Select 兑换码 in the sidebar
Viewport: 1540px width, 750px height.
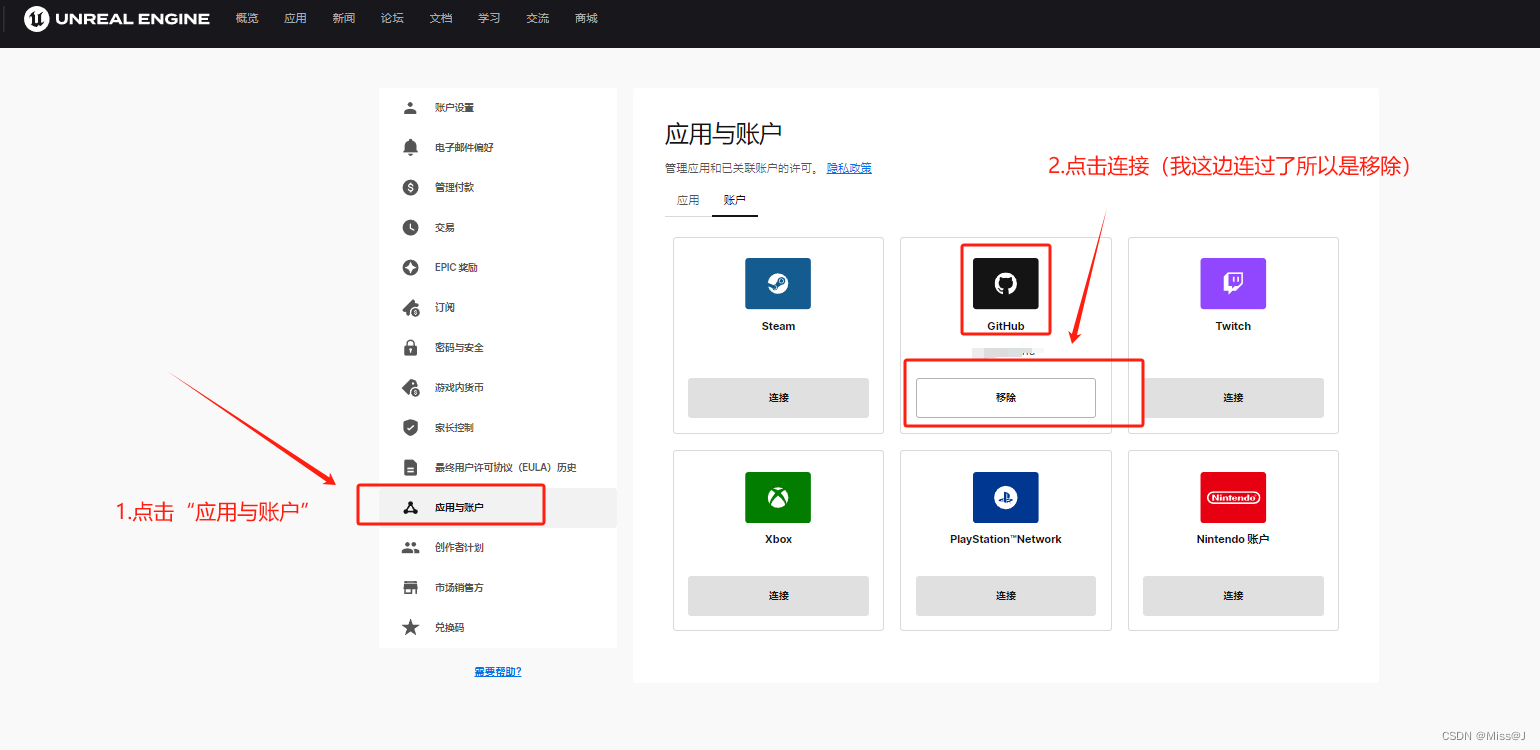click(498, 627)
